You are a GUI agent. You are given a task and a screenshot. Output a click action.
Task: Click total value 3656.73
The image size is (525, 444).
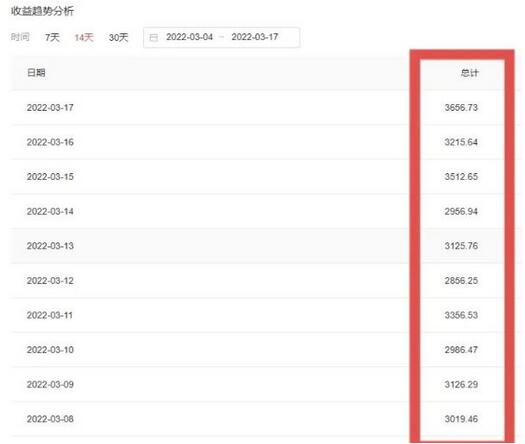click(x=461, y=107)
